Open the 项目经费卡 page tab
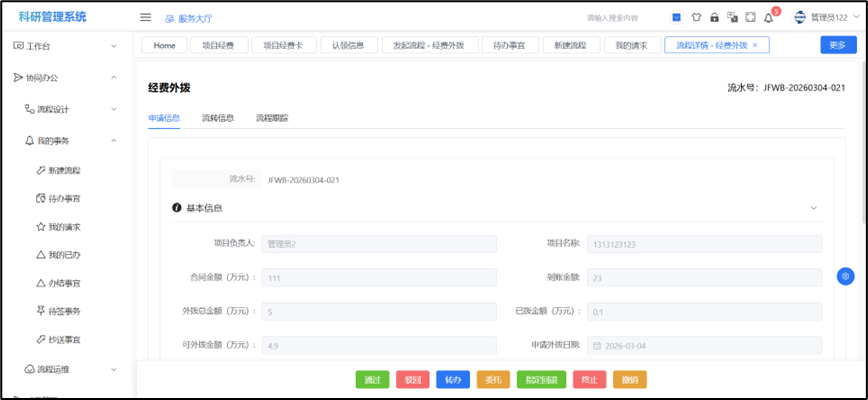Viewport: 868px width, 400px height. pyautogui.click(x=283, y=45)
